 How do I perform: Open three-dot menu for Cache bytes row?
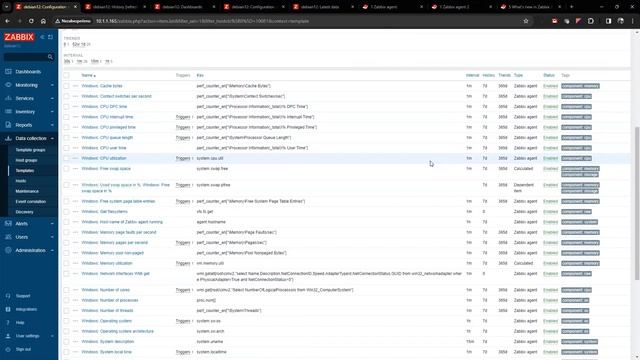(x=75, y=86)
